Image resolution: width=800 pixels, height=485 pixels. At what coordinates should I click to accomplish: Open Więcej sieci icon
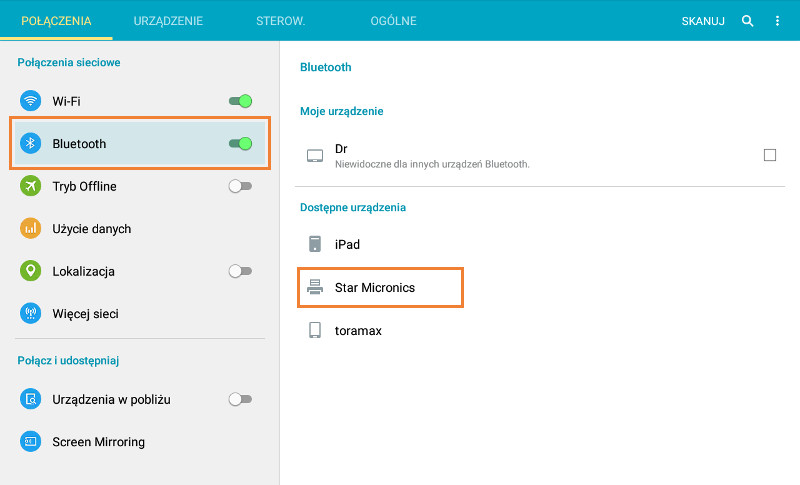point(31,314)
